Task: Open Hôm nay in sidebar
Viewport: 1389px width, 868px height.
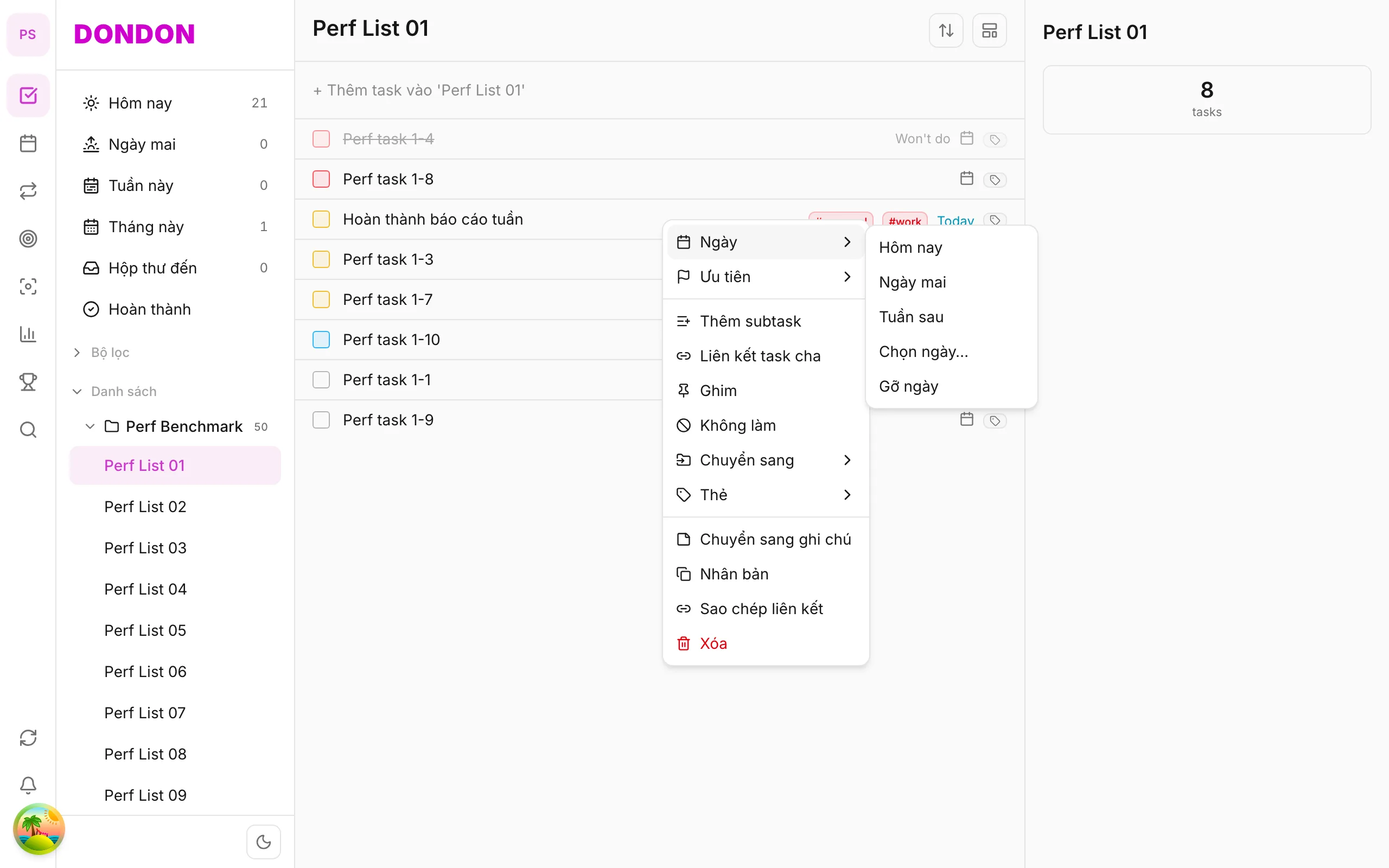Action: (175, 103)
